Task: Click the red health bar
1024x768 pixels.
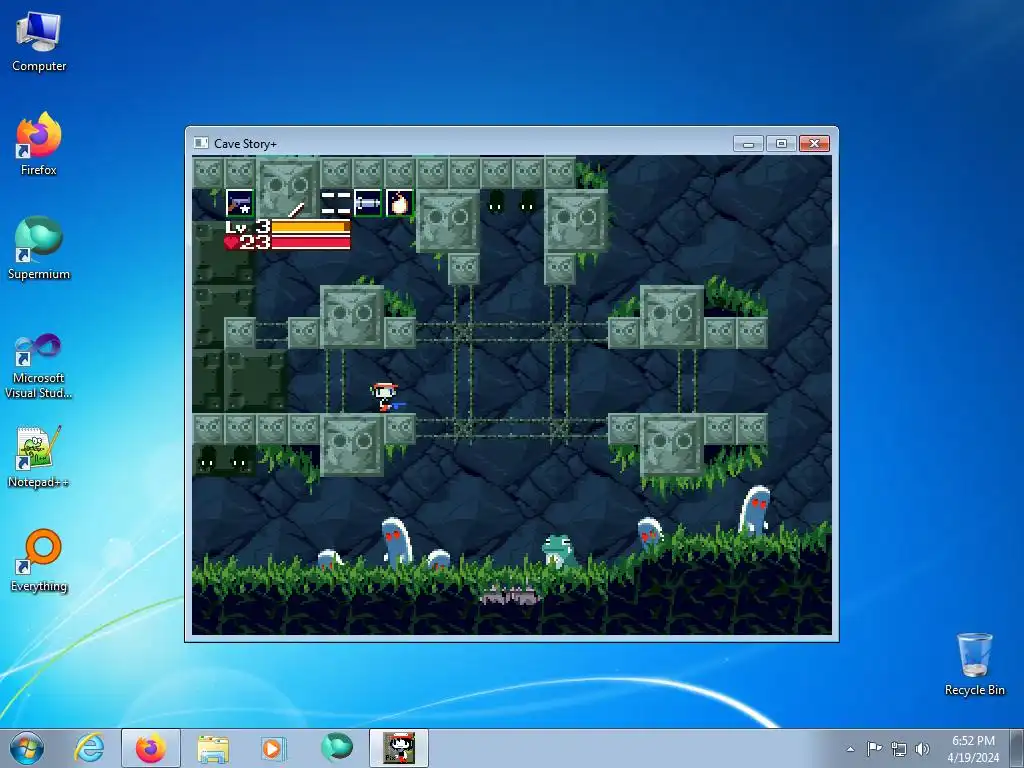Action: 311,243
